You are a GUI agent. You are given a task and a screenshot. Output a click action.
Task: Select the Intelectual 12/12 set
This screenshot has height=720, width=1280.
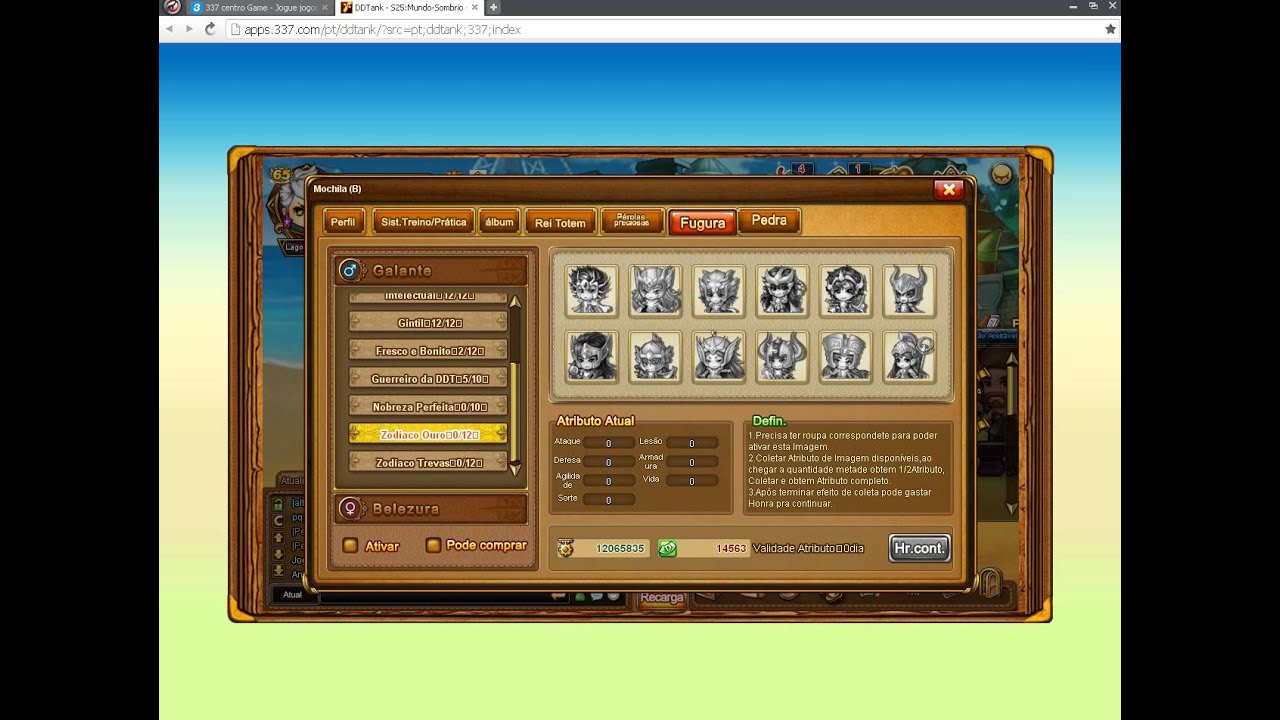pyautogui.click(x=428, y=297)
